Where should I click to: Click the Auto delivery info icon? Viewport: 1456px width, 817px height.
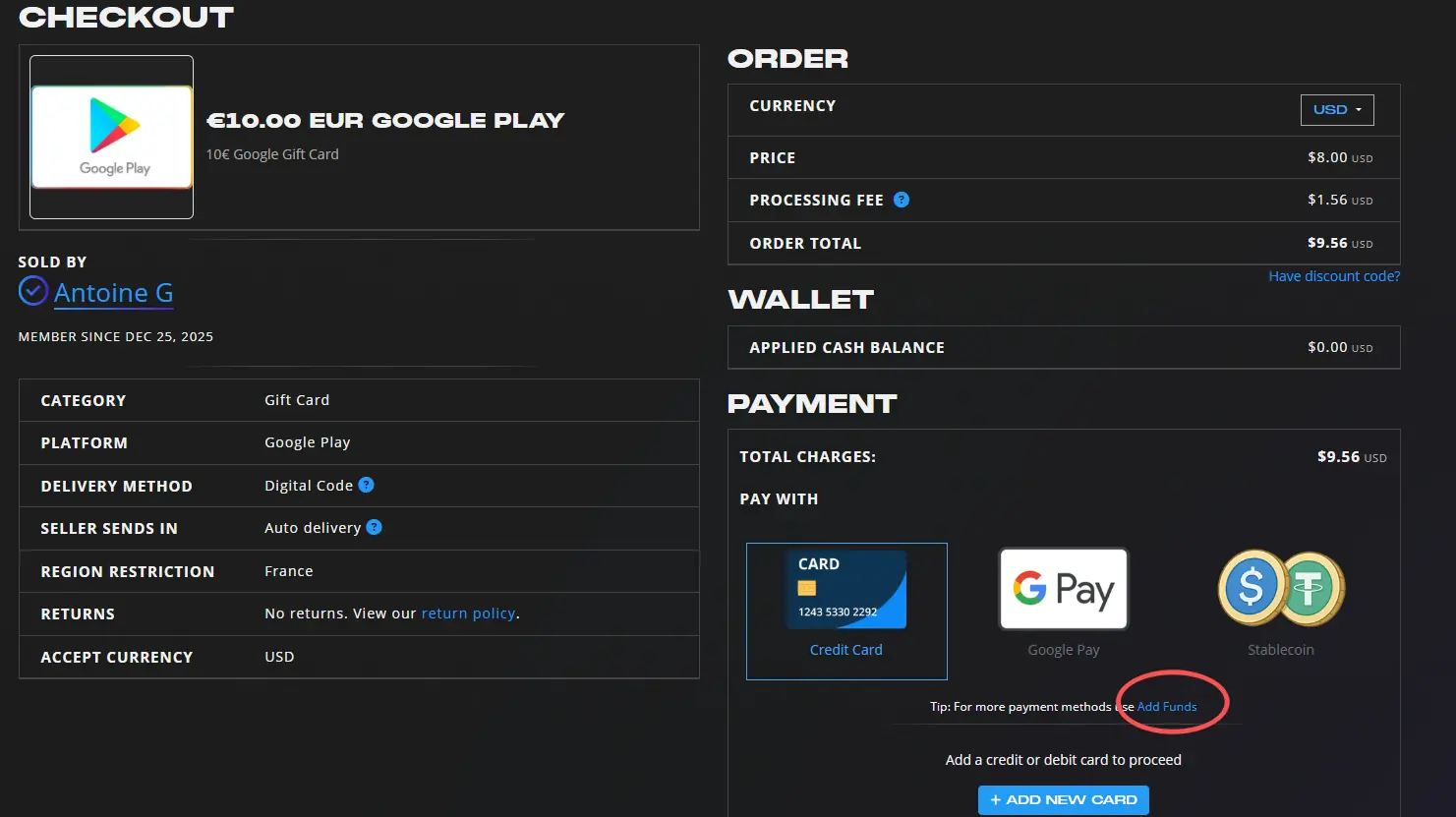point(375,527)
